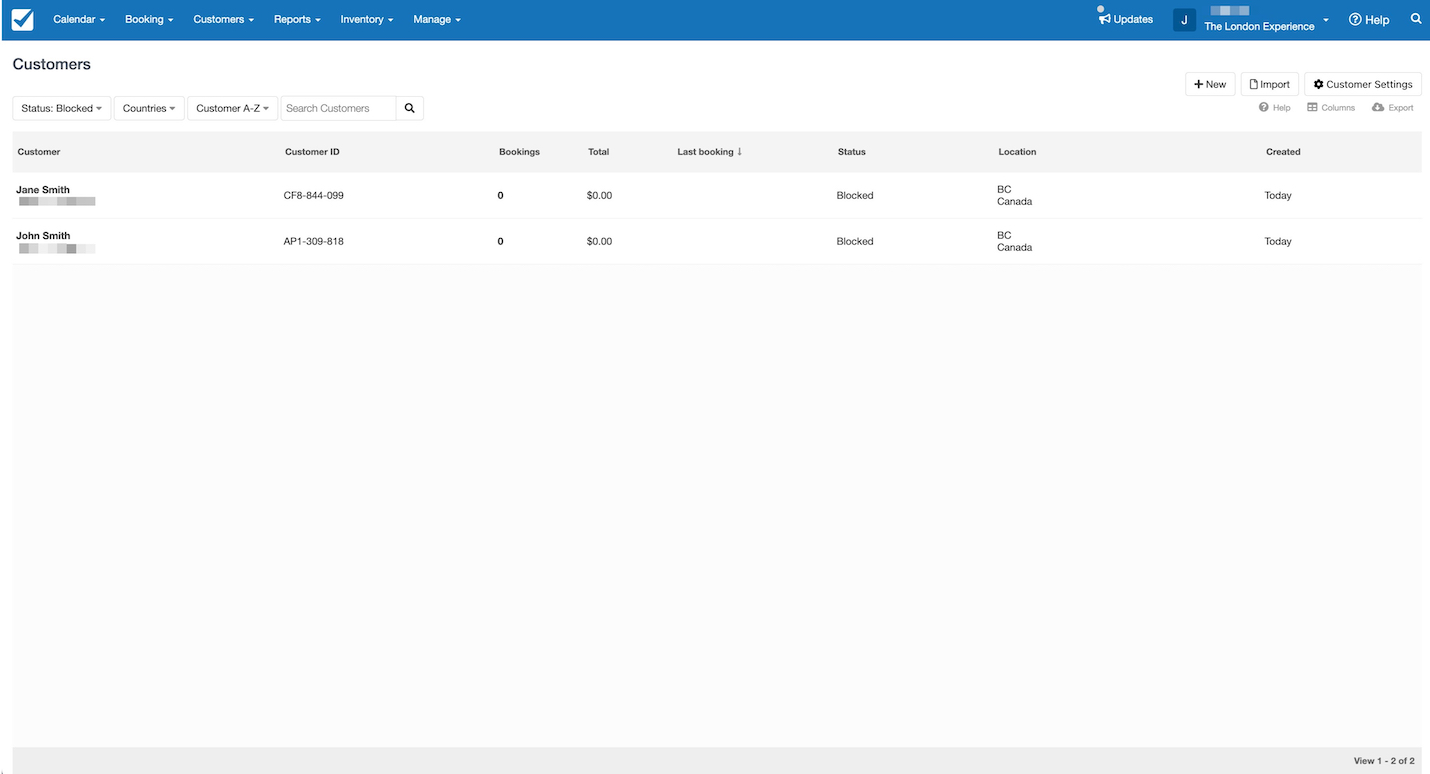The height and width of the screenshot is (774, 1430).
Task: Click the Customers page heading
Action: click(x=52, y=64)
